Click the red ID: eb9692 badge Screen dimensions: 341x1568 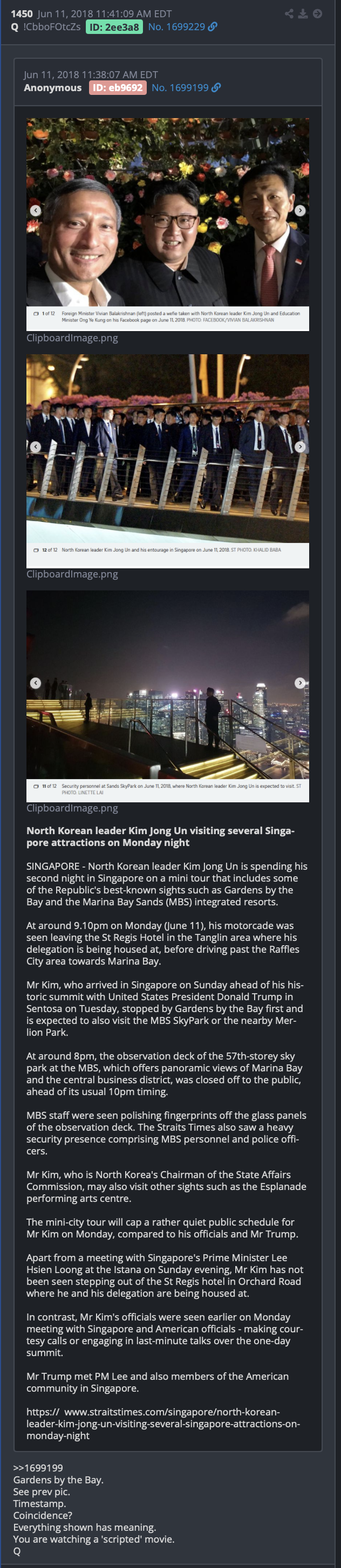[118, 88]
